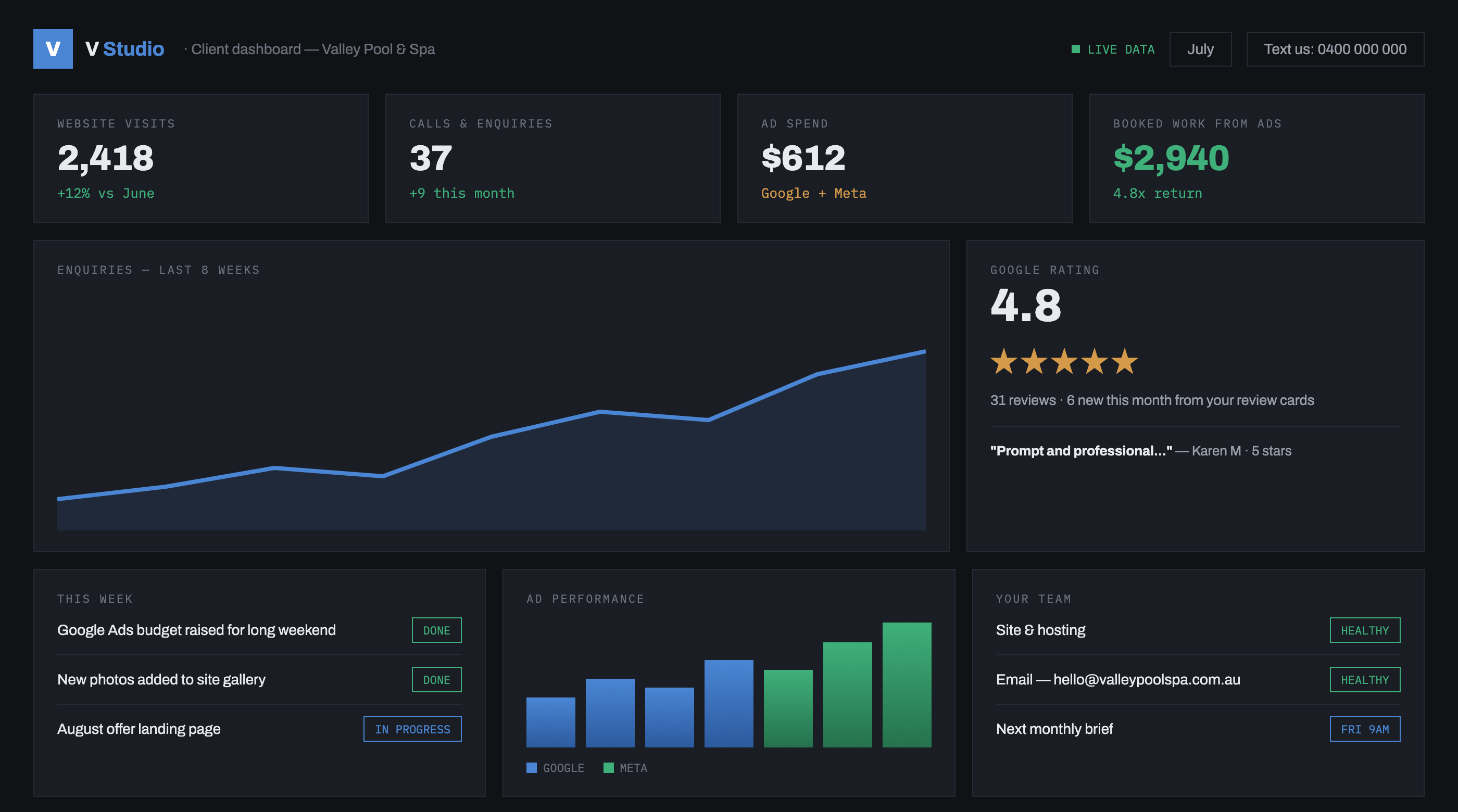This screenshot has height=812, width=1458.
Task: Click the 4.8x return text
Action: [1158, 193]
